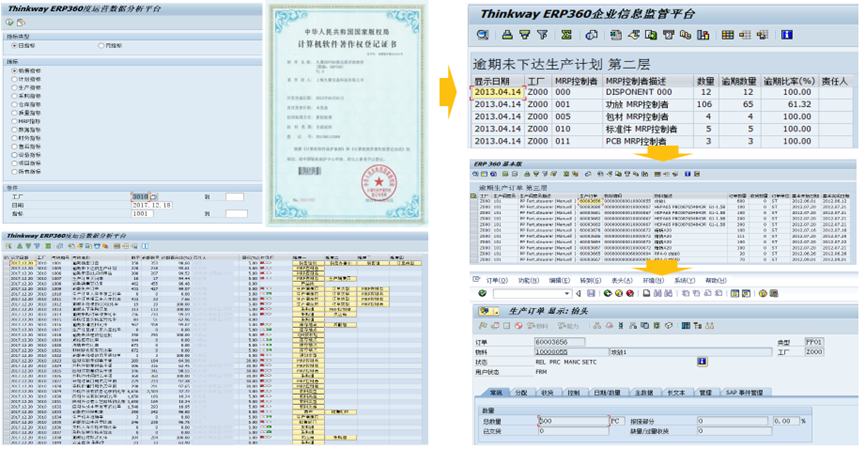Select the 计划指标 radio button

pos(14,79)
